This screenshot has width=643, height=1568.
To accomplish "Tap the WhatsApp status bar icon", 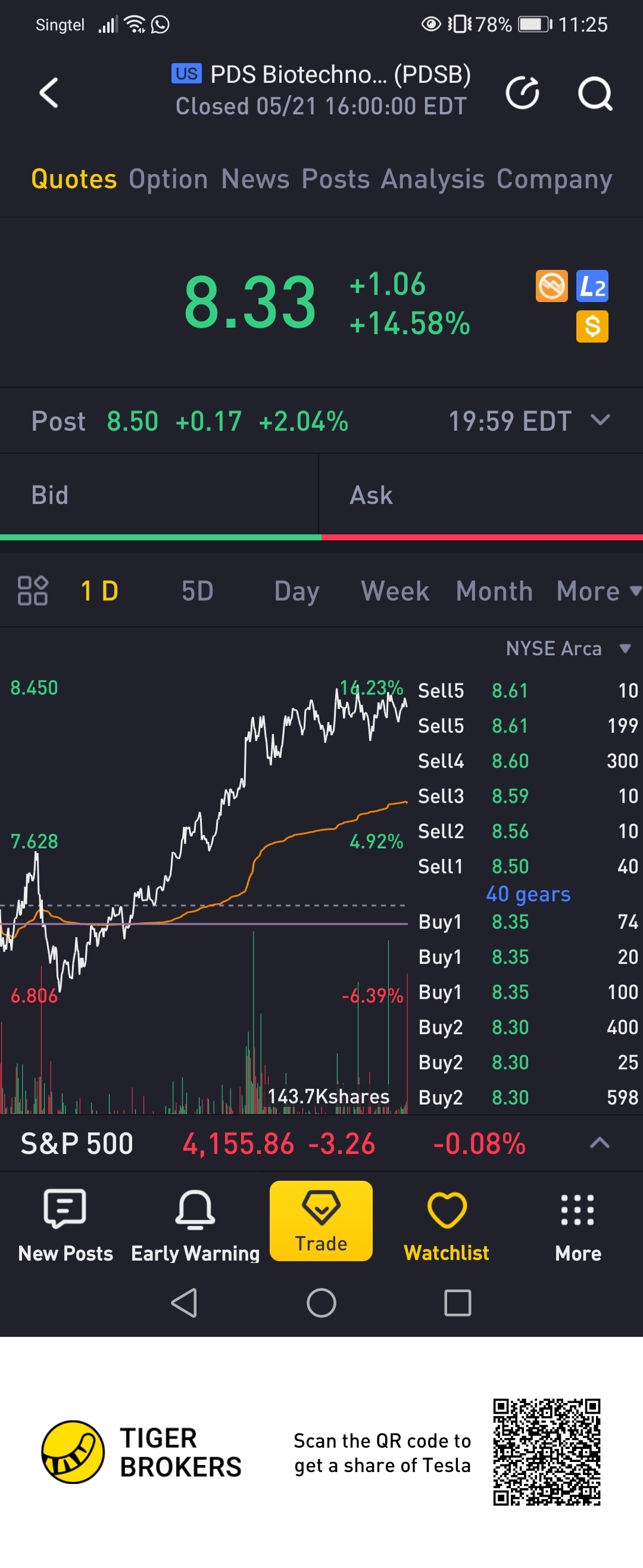I will 160,24.
